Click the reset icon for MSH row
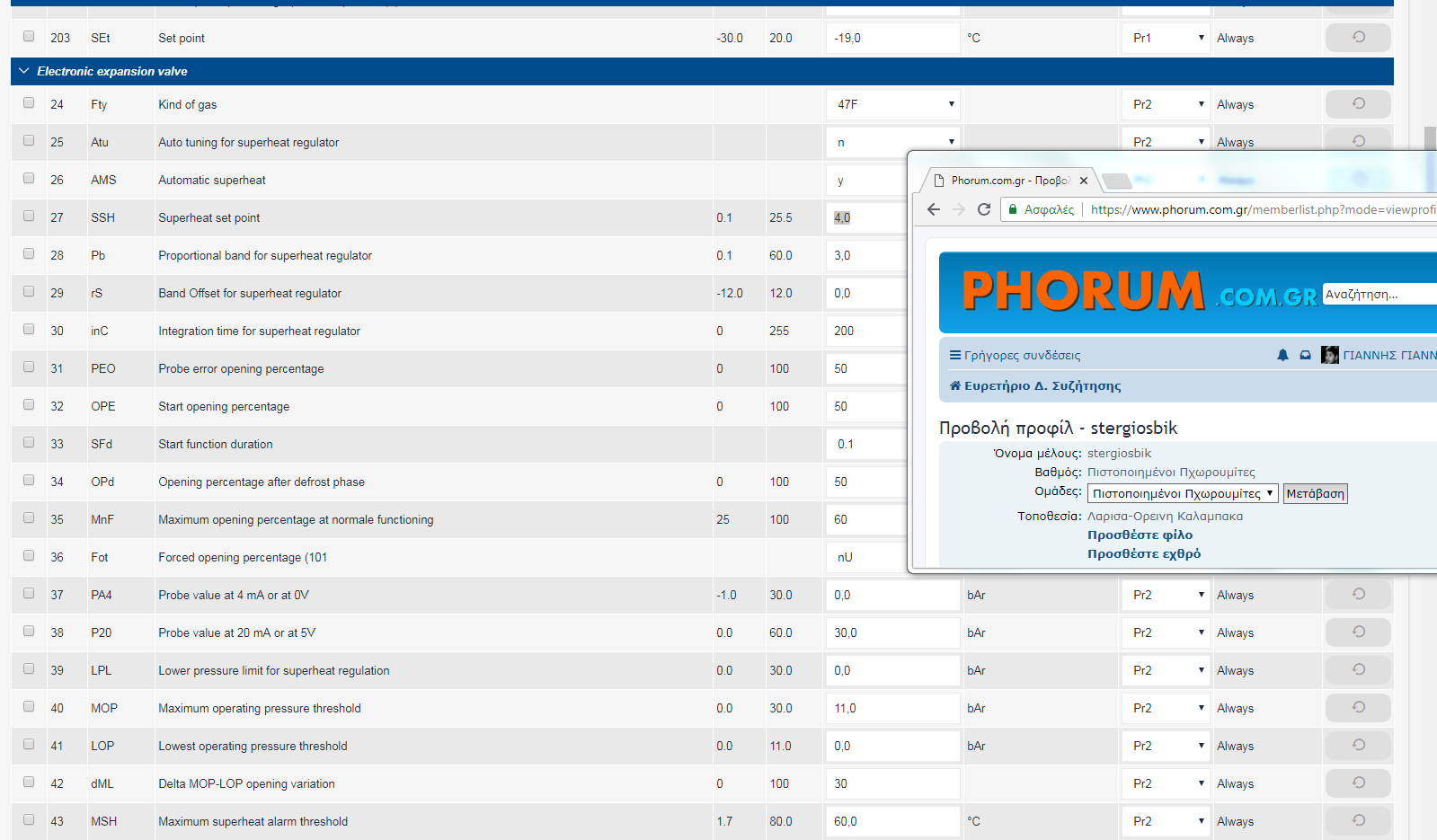Image resolution: width=1437 pixels, height=840 pixels. pyautogui.click(x=1357, y=821)
